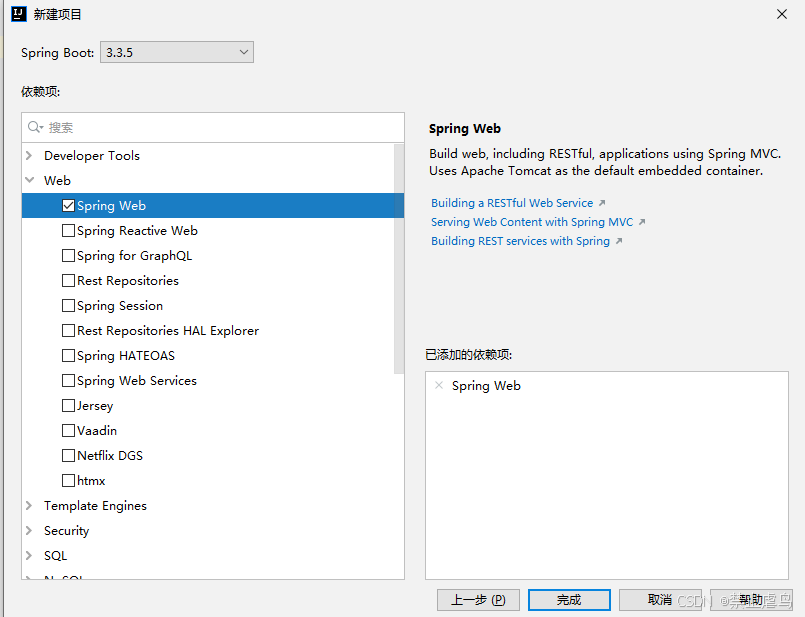The width and height of the screenshot is (805, 617).
Task: Toggle the Spring HATEOAS checkbox
Action: 68,356
